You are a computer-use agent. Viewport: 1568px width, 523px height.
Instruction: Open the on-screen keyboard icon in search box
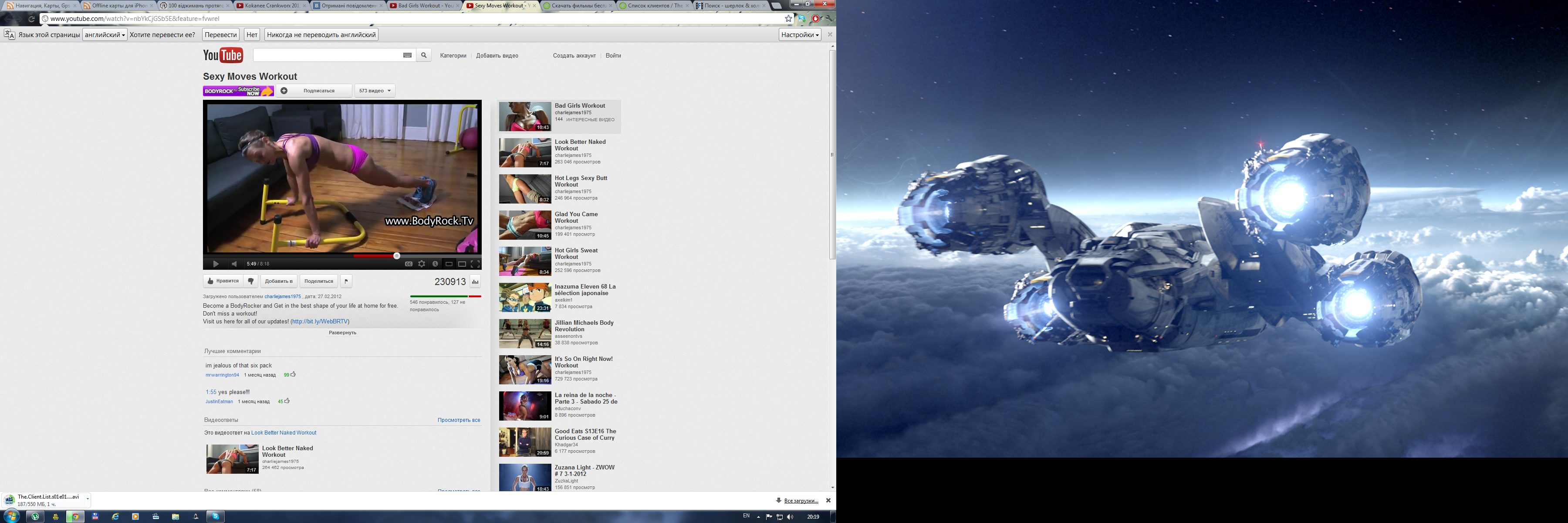(407, 55)
